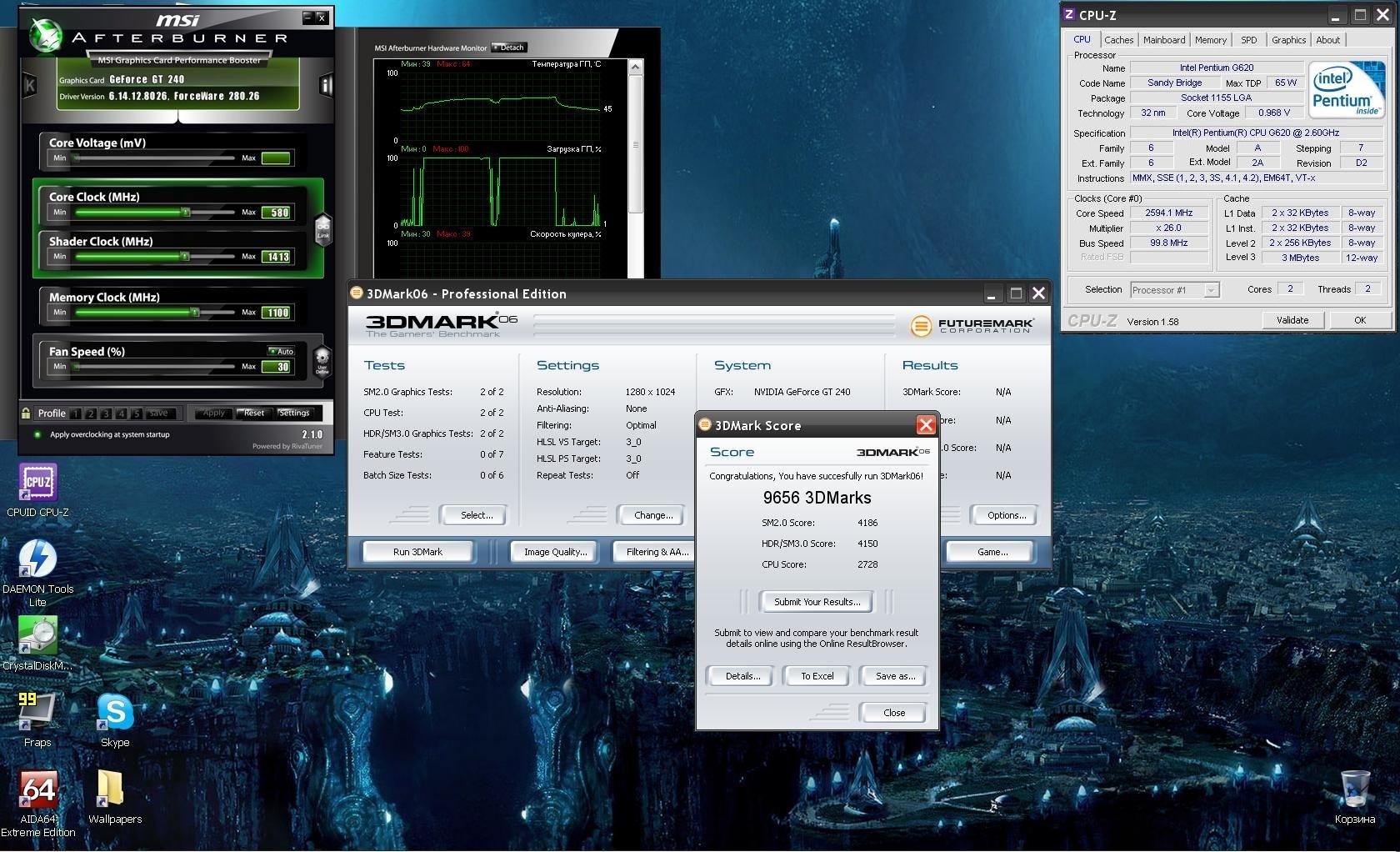The width and height of the screenshot is (1400, 852).
Task: Click the Hardware Monitor scrollbar thumb
Action: point(635,143)
